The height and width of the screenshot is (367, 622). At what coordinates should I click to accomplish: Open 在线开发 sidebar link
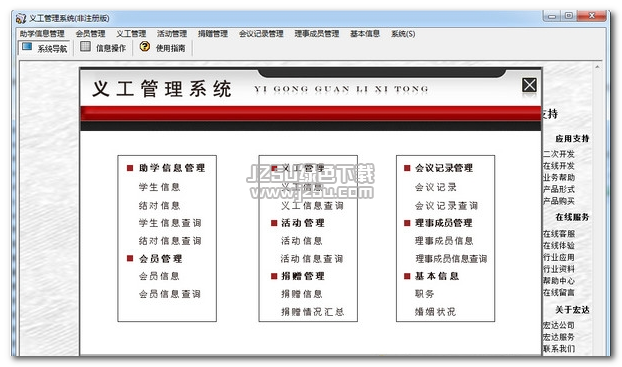pyautogui.click(x=559, y=165)
